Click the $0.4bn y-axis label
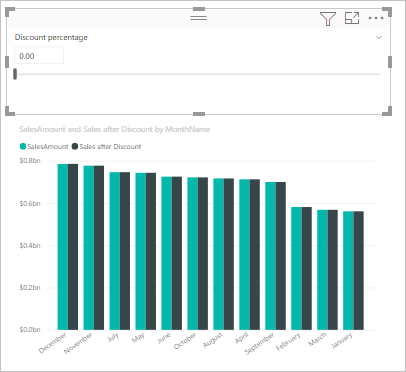Screen dimensions: 406x372 click(30, 245)
